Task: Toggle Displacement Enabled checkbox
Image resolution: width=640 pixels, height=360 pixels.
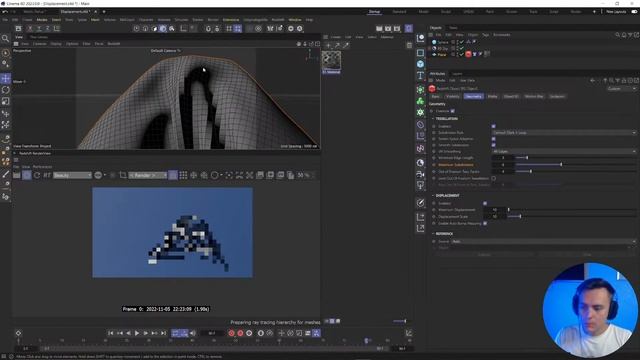Action: (485, 203)
